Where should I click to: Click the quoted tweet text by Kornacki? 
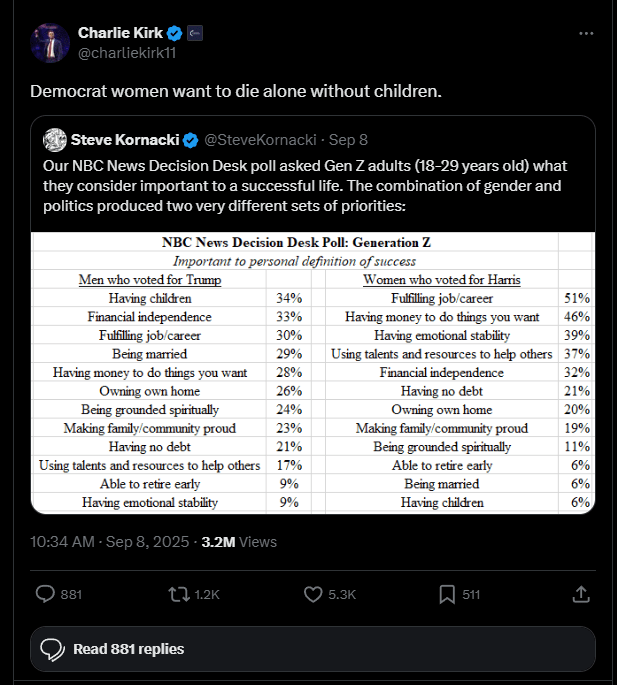tap(305, 186)
